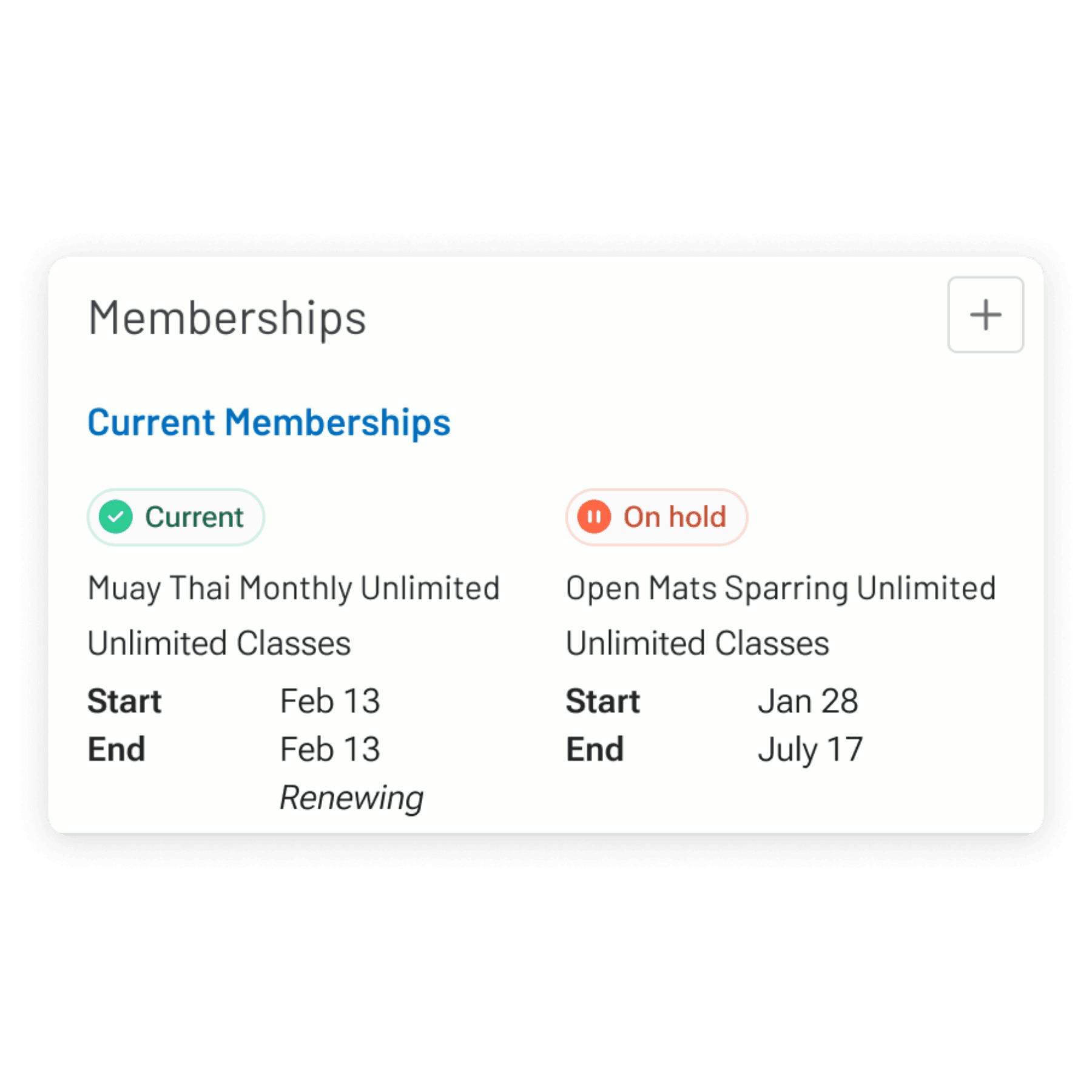This screenshot has height=1092, width=1092.
Task: Click the Start label under Muay Thai
Action: coord(124,701)
